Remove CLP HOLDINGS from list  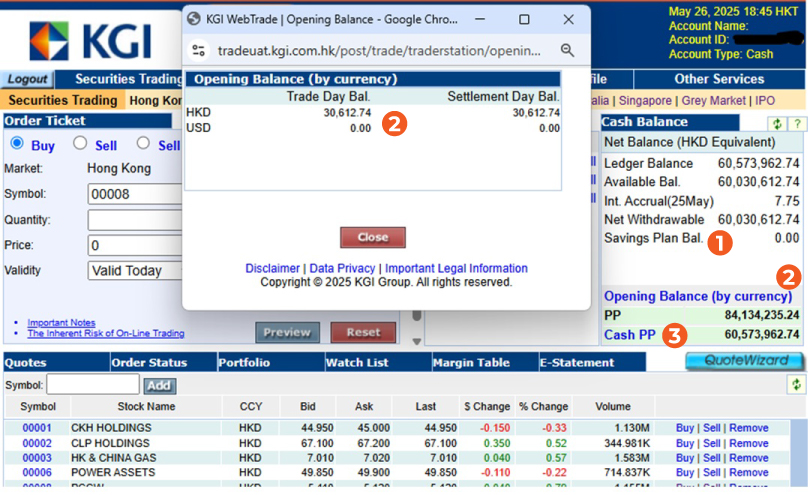749,443
